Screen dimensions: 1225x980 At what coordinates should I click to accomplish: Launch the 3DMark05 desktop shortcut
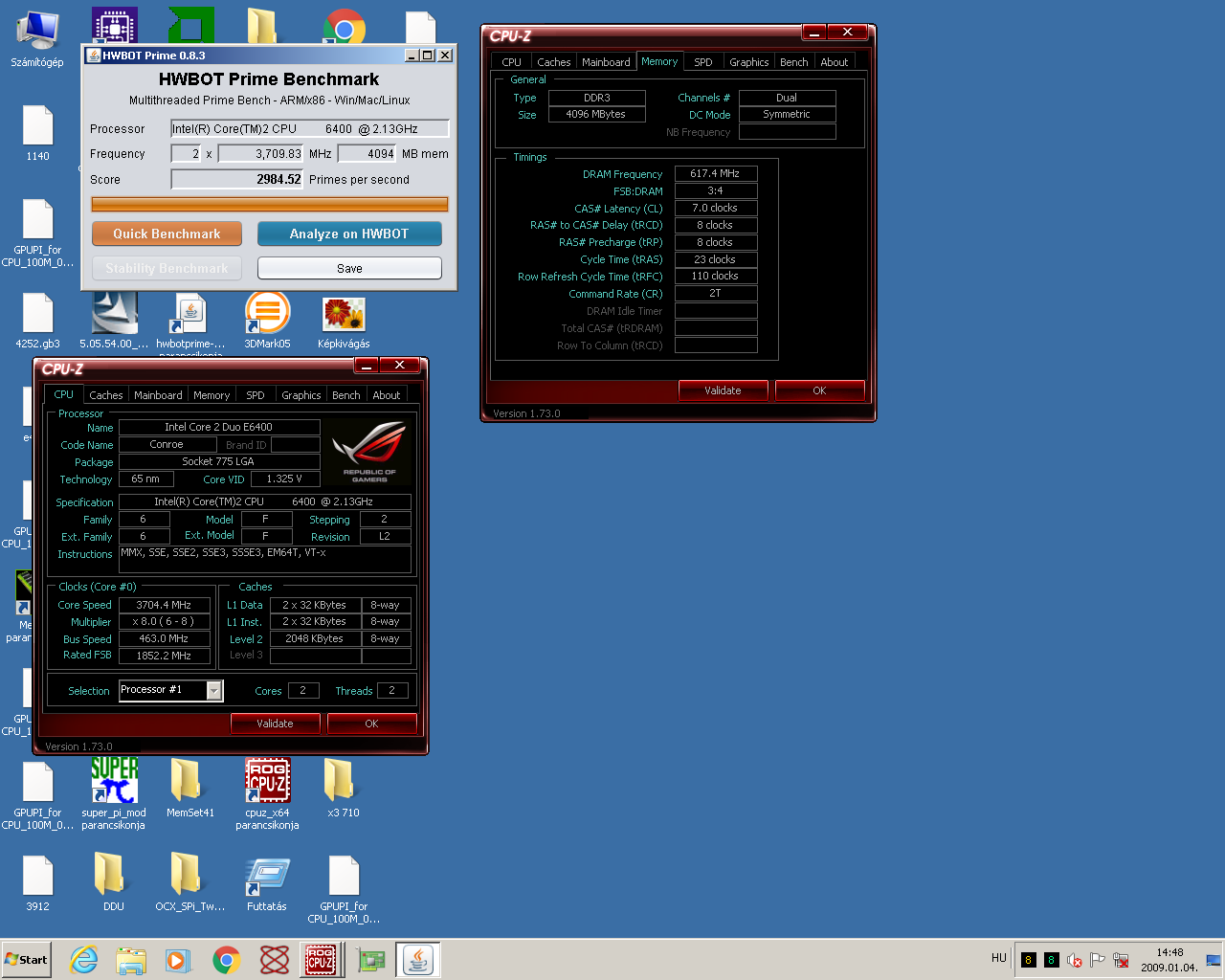pos(267,321)
